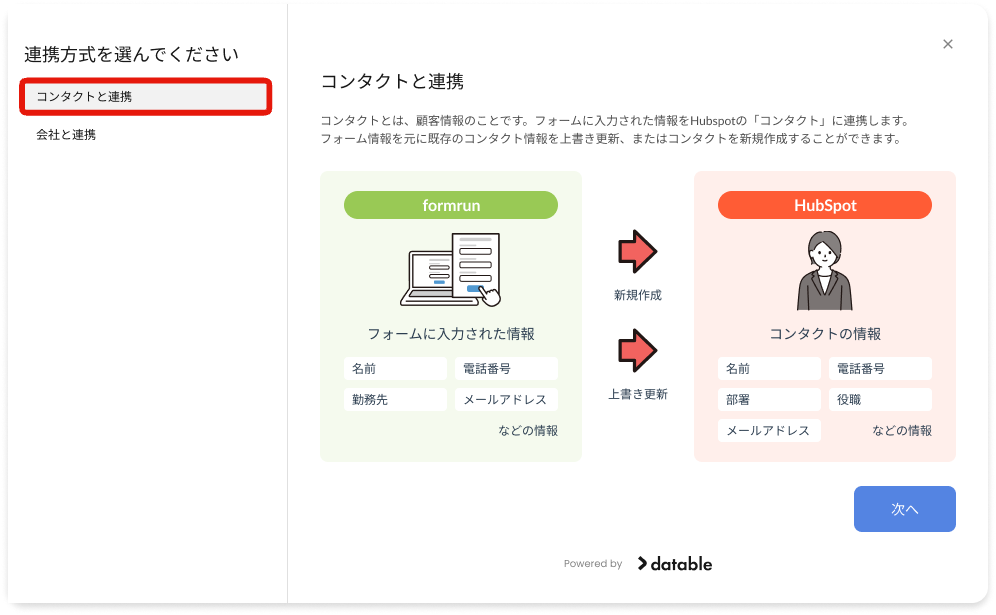
Task: Click the red arrow above 上書き更新
Action: (637, 351)
